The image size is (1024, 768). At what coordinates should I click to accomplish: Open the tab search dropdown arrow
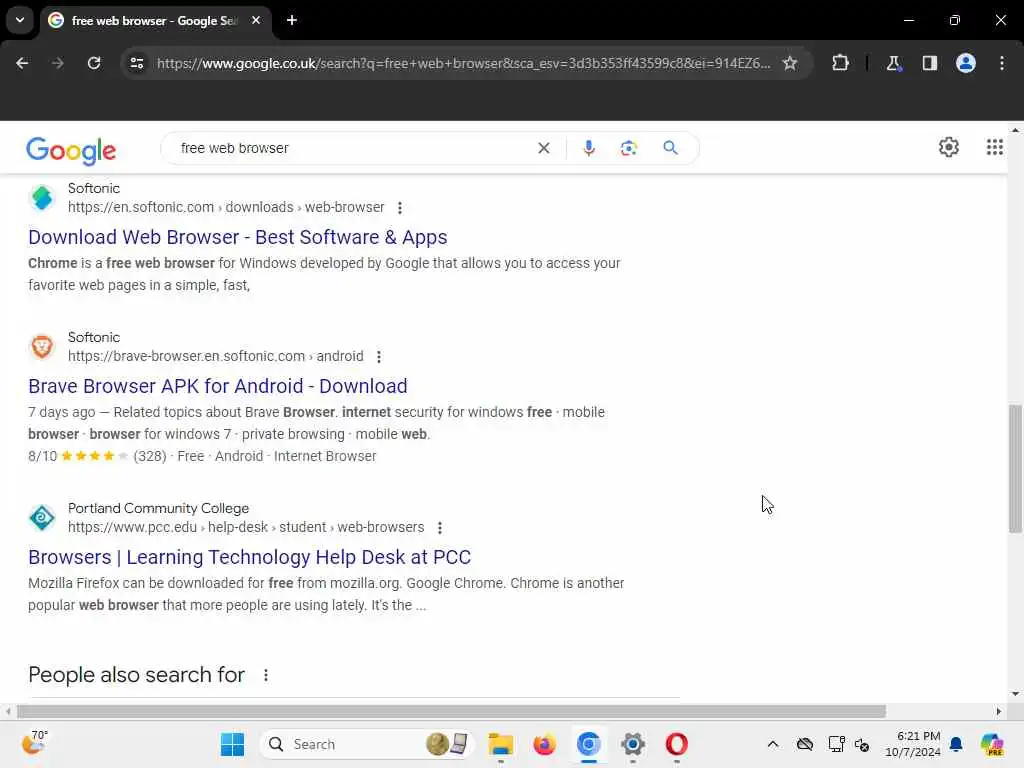[x=20, y=20]
